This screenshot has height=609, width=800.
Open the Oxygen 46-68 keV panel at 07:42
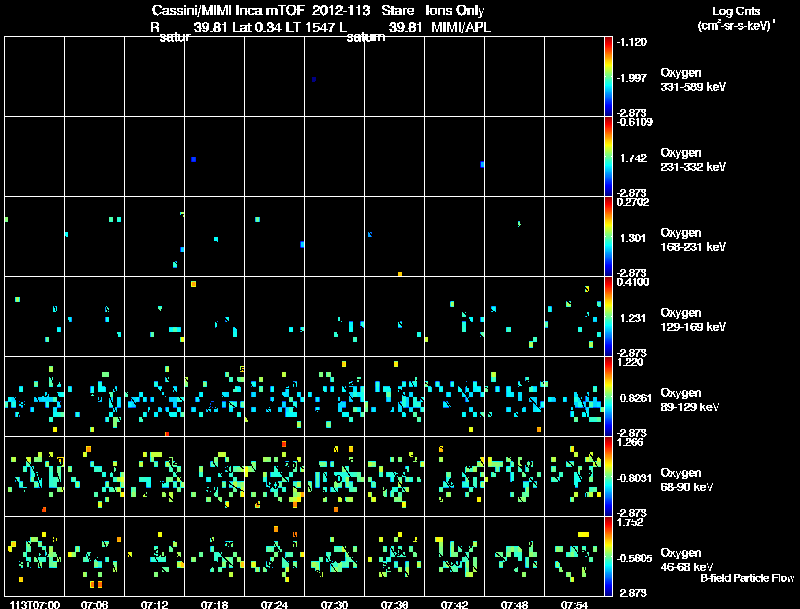tap(455, 557)
